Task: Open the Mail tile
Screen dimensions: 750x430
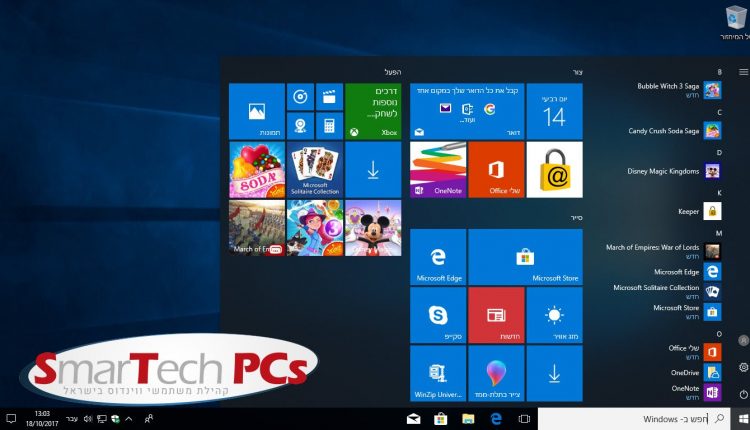Action: [x=467, y=111]
